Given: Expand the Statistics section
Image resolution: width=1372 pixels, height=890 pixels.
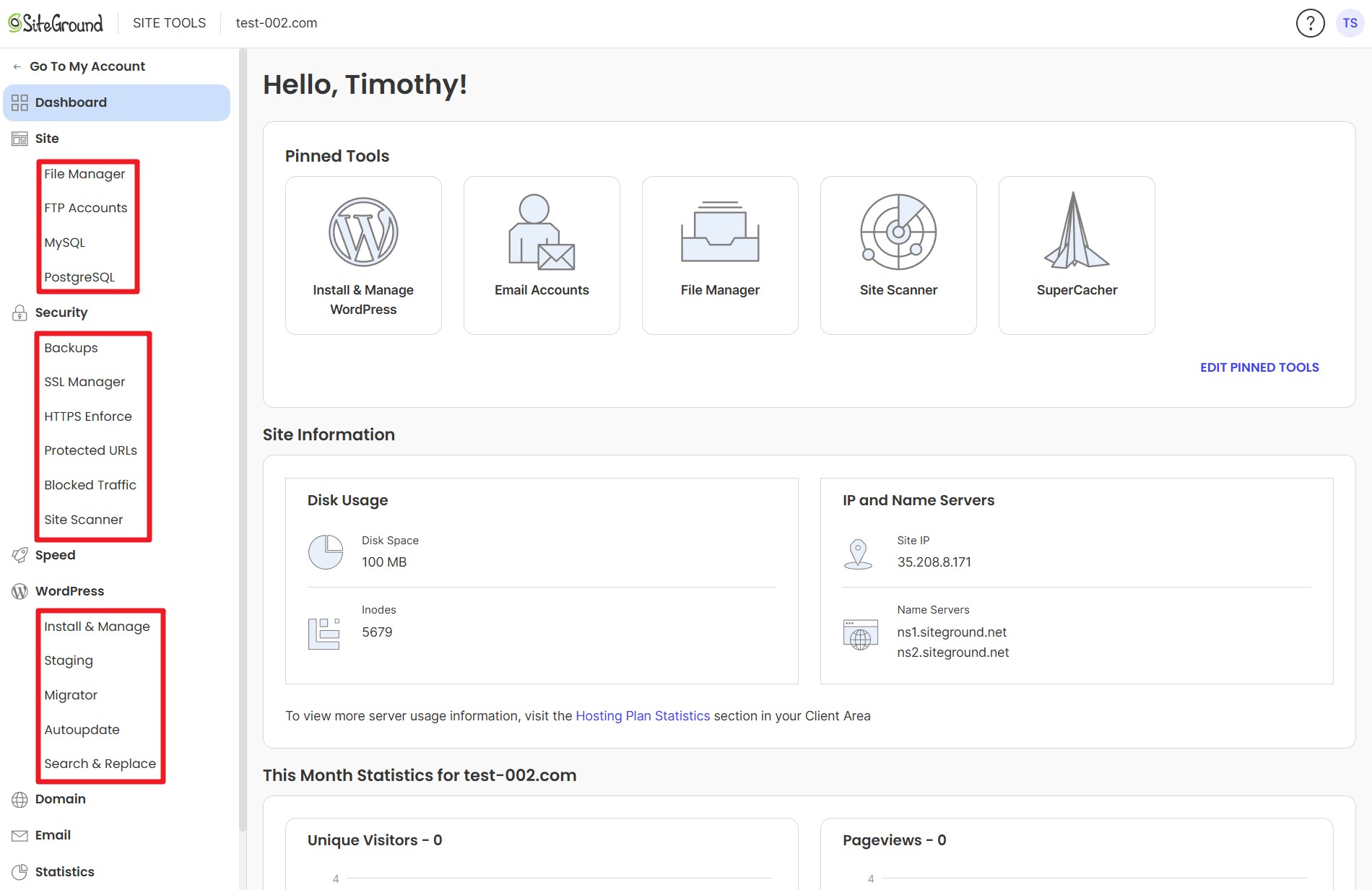Looking at the screenshot, I should click(64, 871).
